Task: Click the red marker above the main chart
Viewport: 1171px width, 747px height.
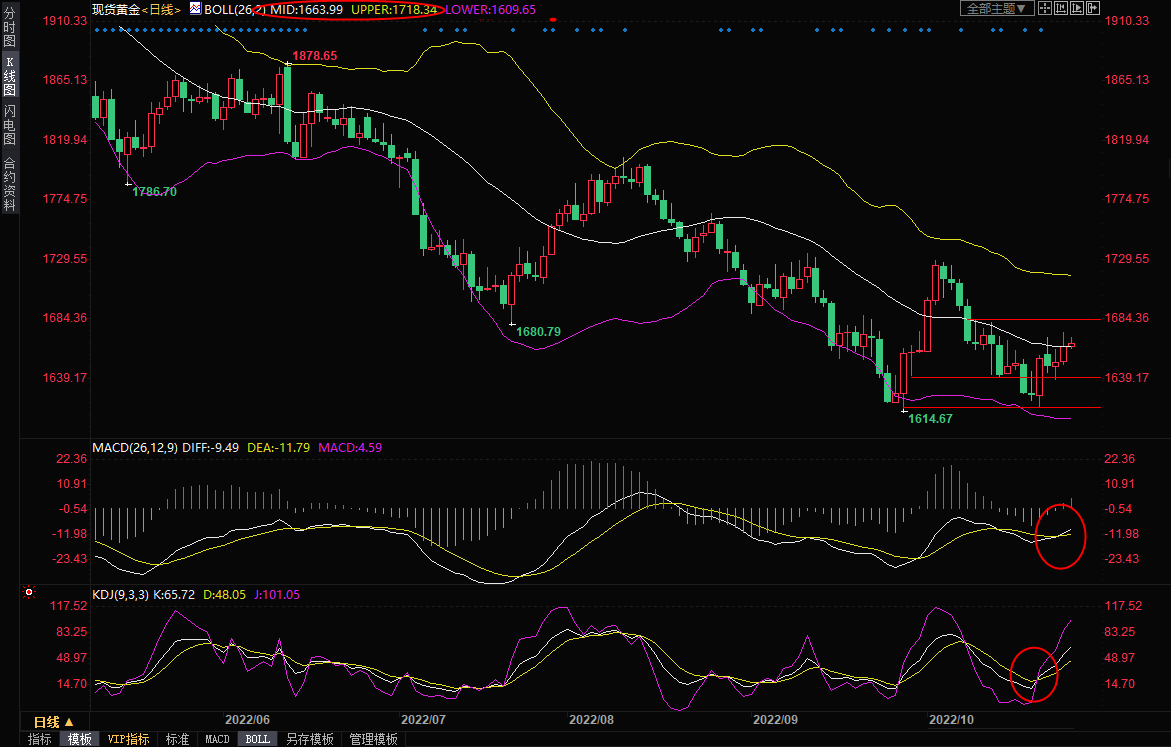Action: click(553, 20)
